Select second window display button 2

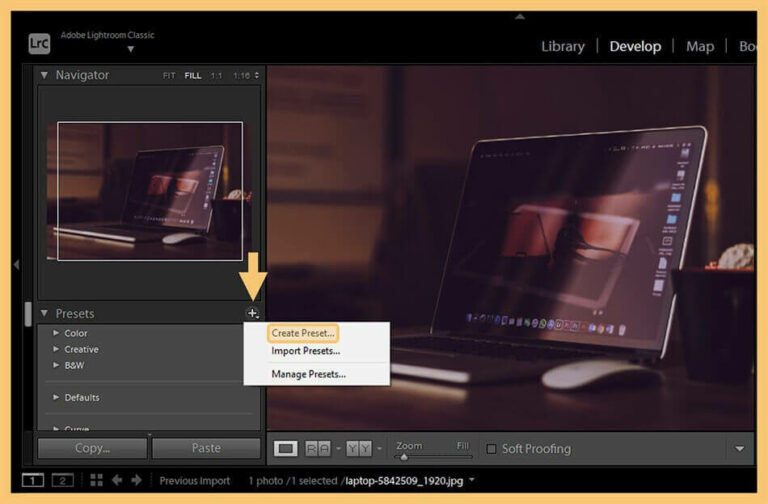pos(63,480)
